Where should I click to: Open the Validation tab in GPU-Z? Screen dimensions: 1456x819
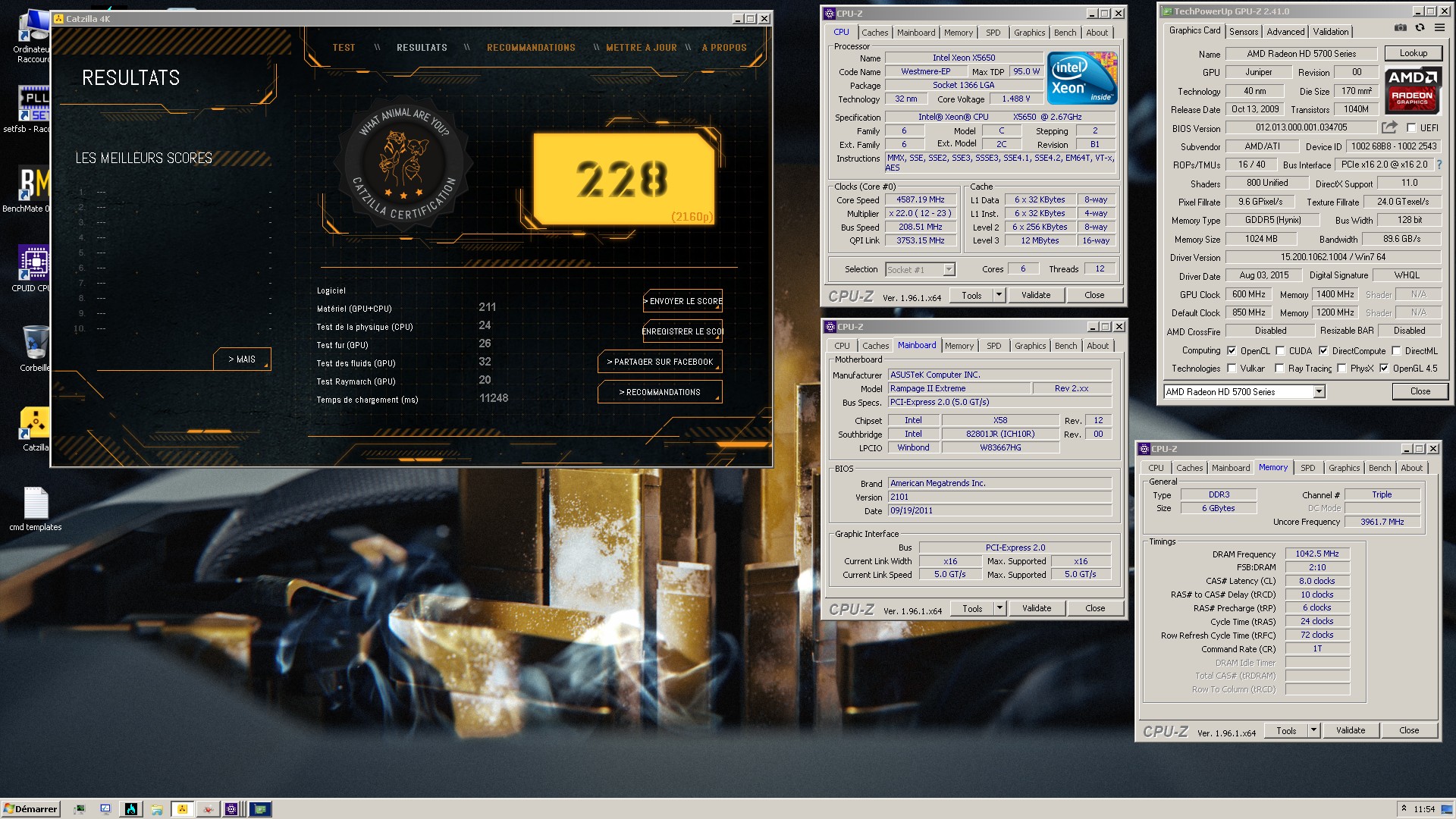1331,31
